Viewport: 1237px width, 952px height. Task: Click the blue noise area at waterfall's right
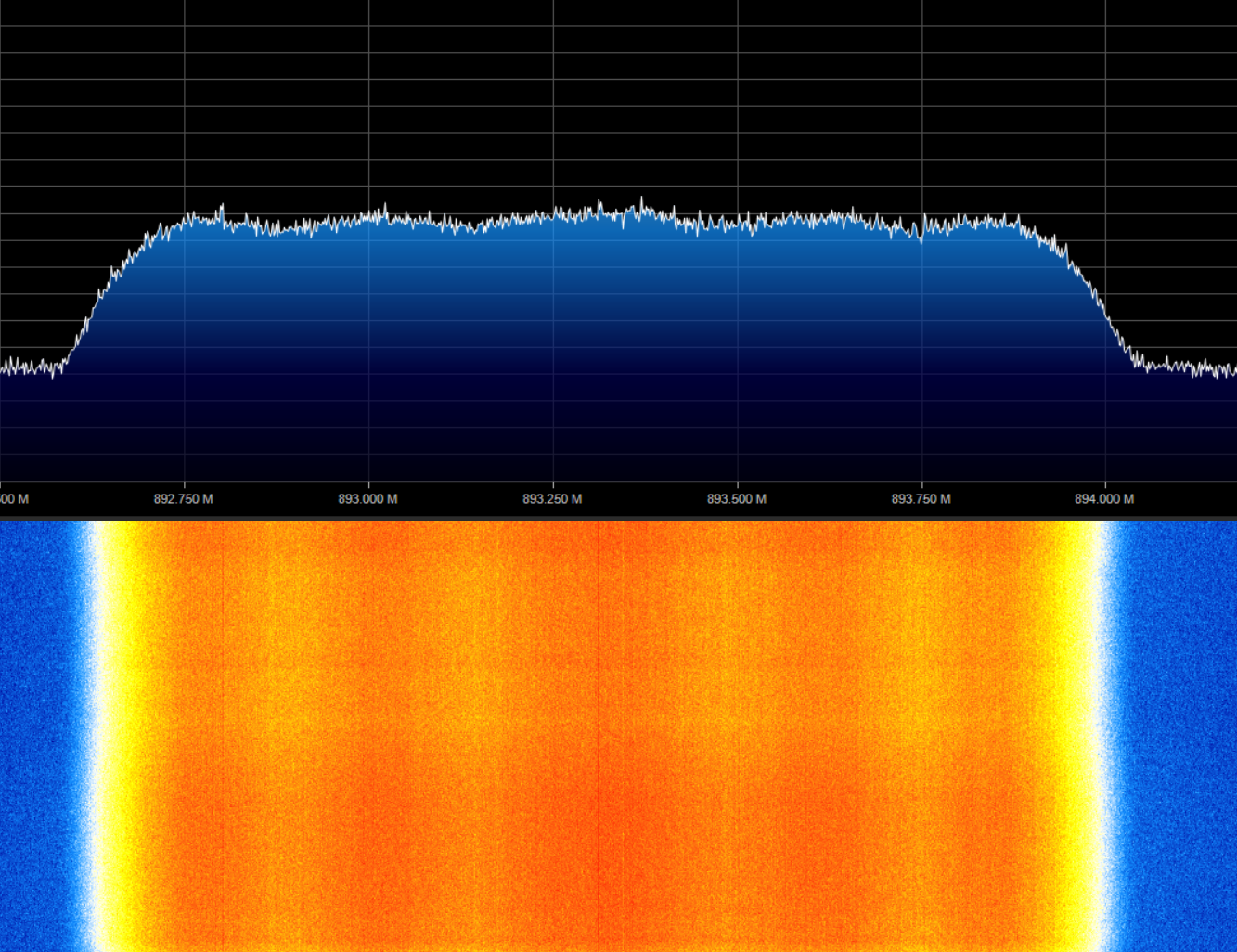(x=1179, y=733)
